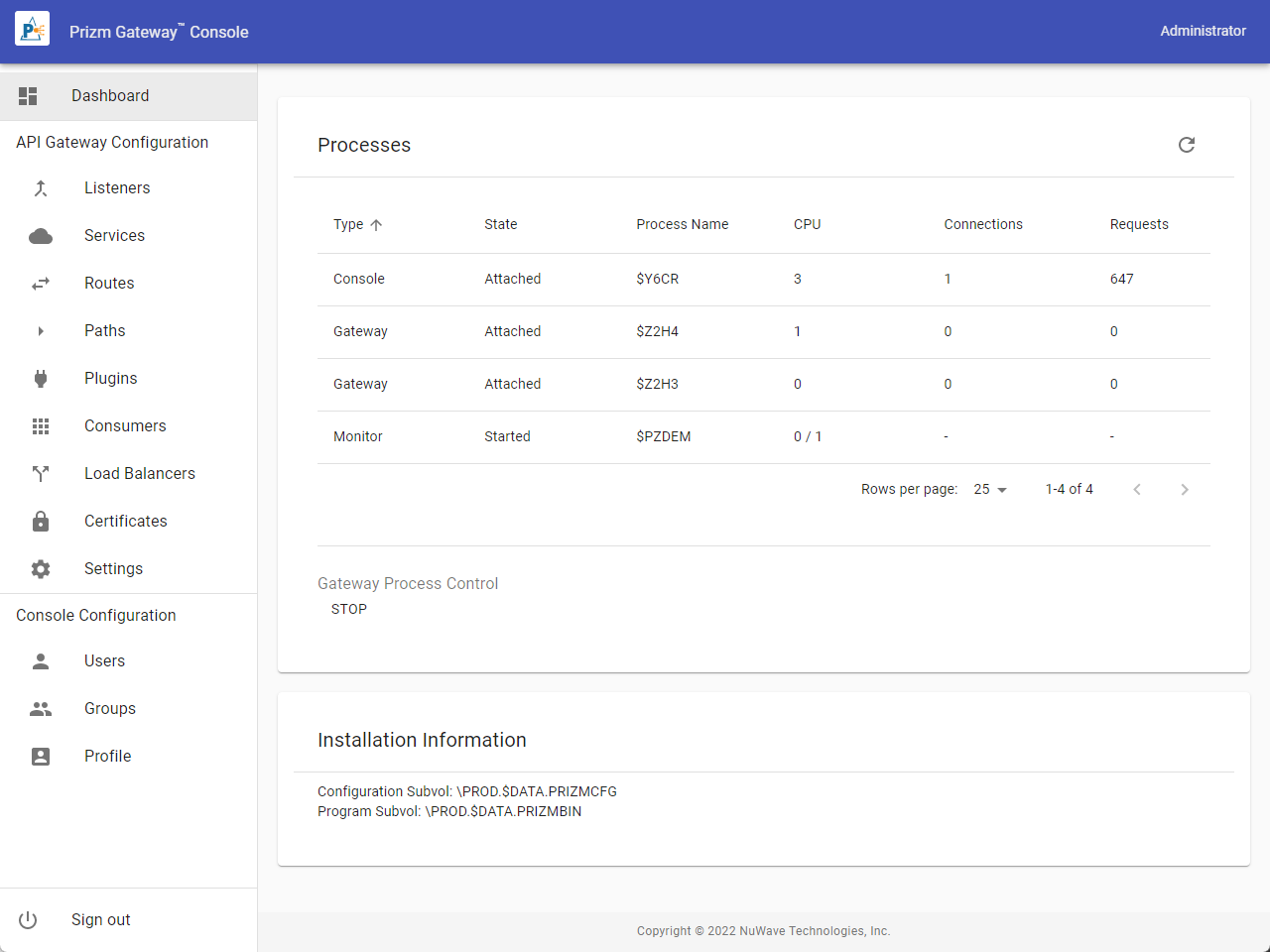
Task: Click the Prizm Gateway logo icon
Action: [32, 30]
